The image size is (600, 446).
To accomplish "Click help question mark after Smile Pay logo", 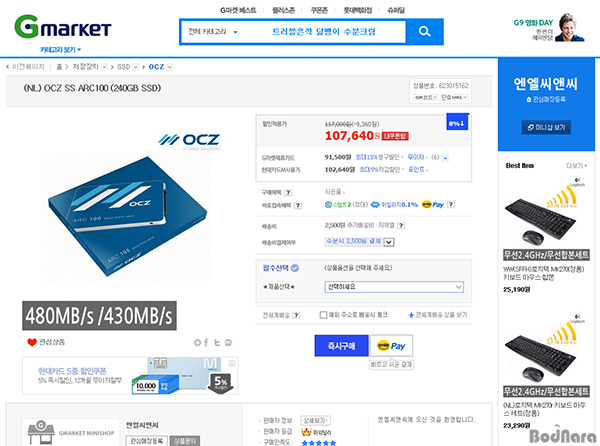I will point(451,204).
